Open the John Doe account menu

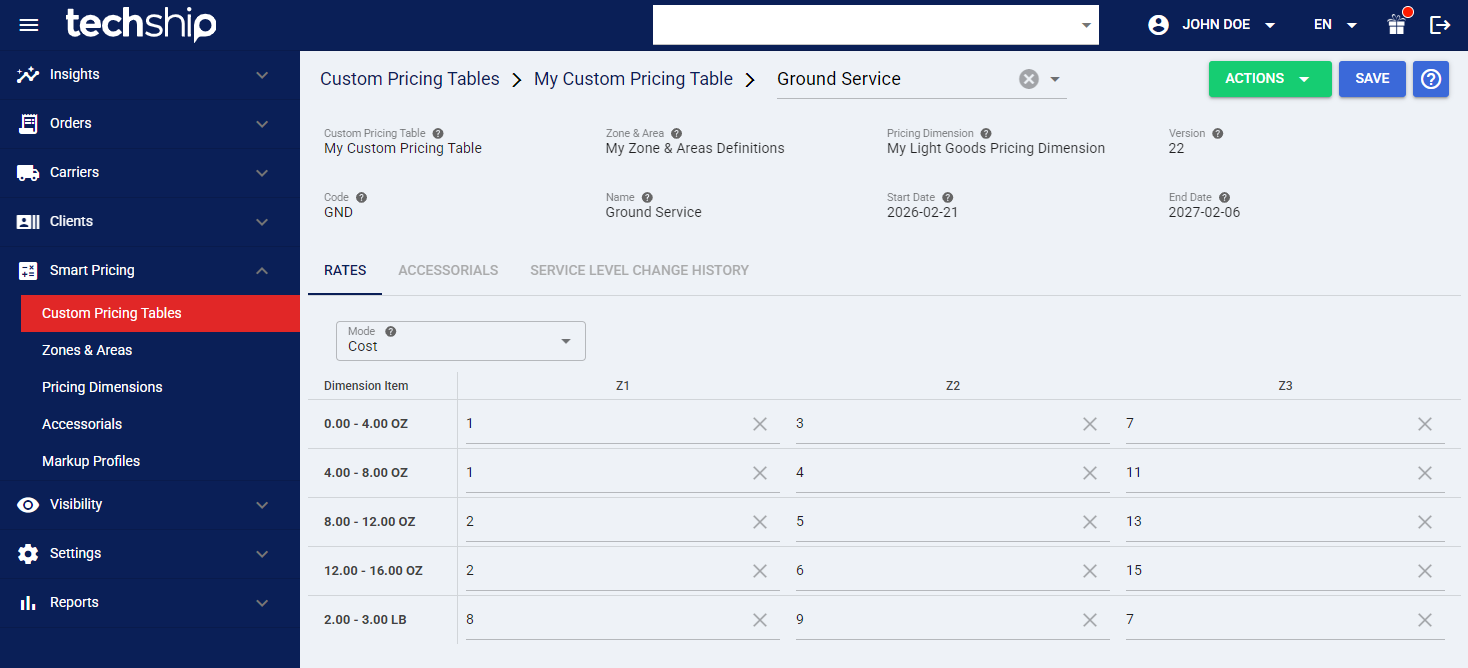tap(1212, 25)
